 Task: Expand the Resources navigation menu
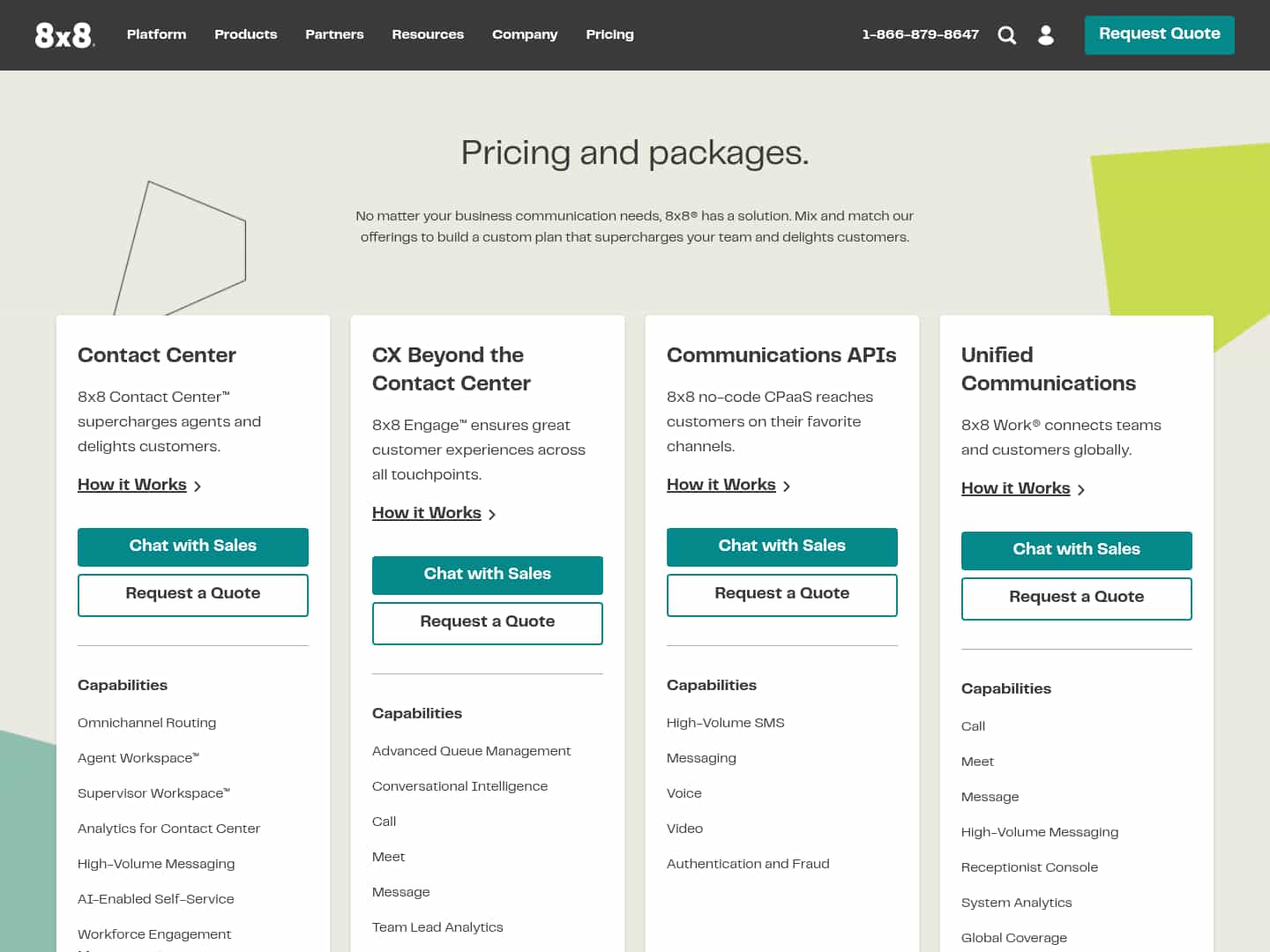click(428, 34)
